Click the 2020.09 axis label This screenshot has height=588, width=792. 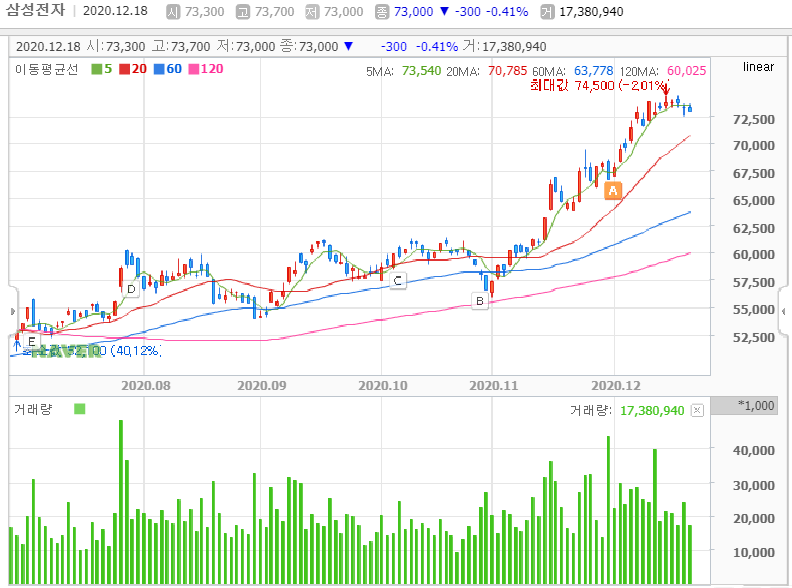pos(262,385)
